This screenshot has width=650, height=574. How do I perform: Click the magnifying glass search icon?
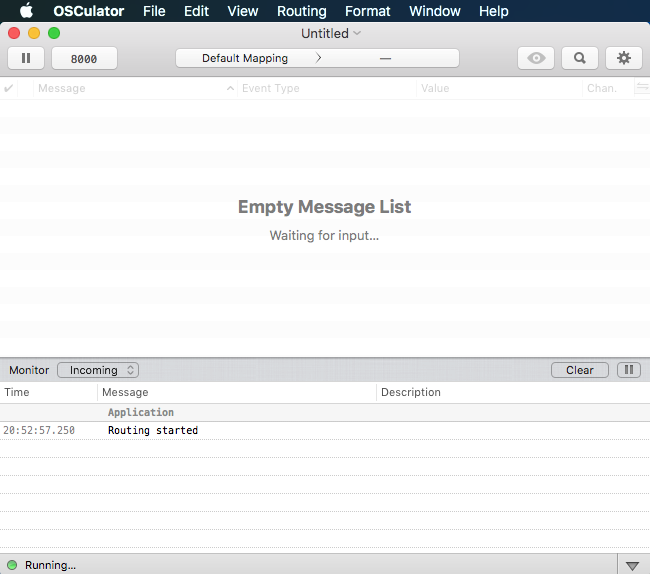pyautogui.click(x=580, y=58)
